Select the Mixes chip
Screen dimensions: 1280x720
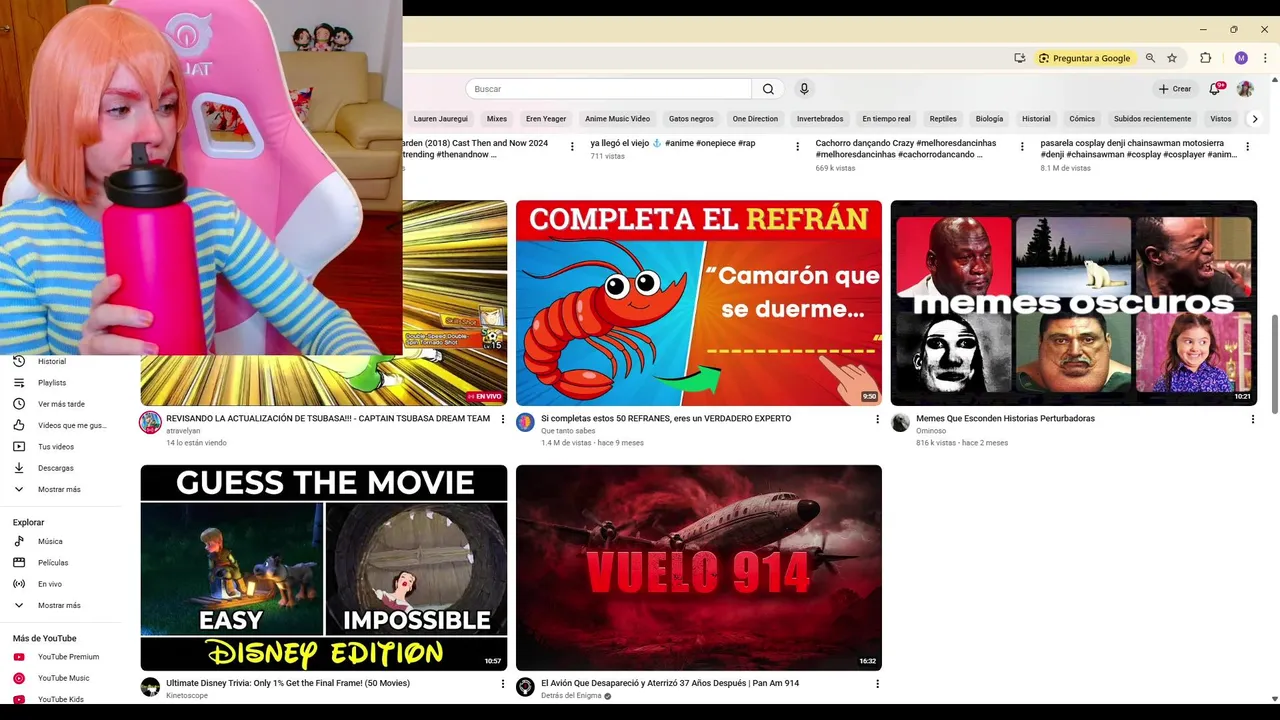click(x=497, y=119)
